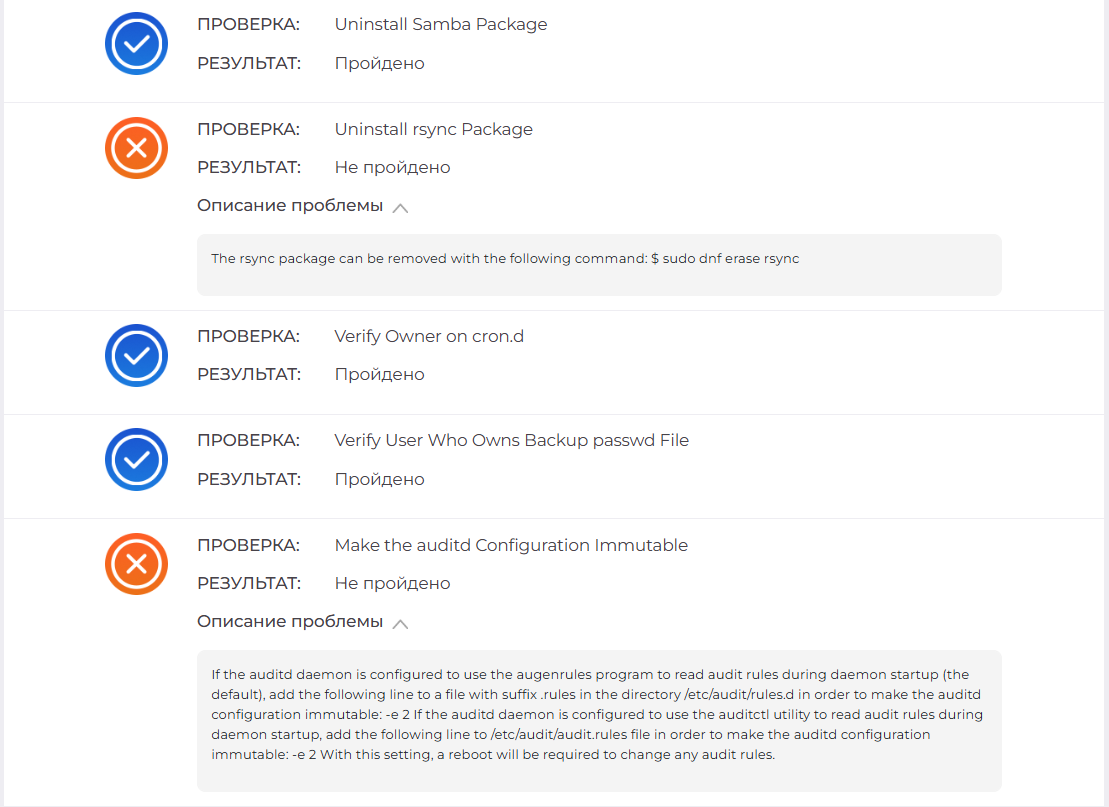Click the passed icon for Uninstall Samba Package
Screen dimensions: 1109x807
click(x=137, y=43)
